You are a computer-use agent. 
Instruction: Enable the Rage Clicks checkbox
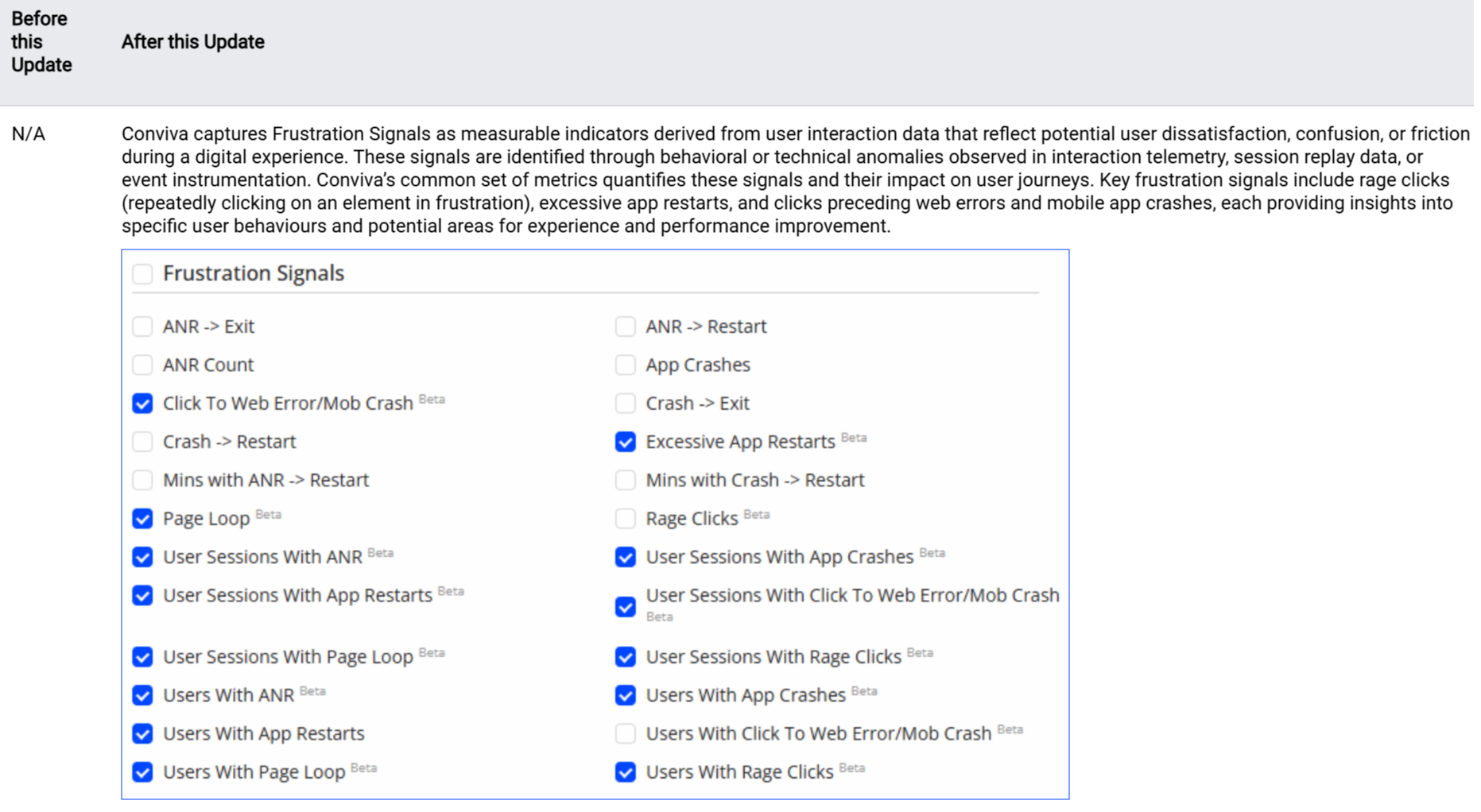625,519
